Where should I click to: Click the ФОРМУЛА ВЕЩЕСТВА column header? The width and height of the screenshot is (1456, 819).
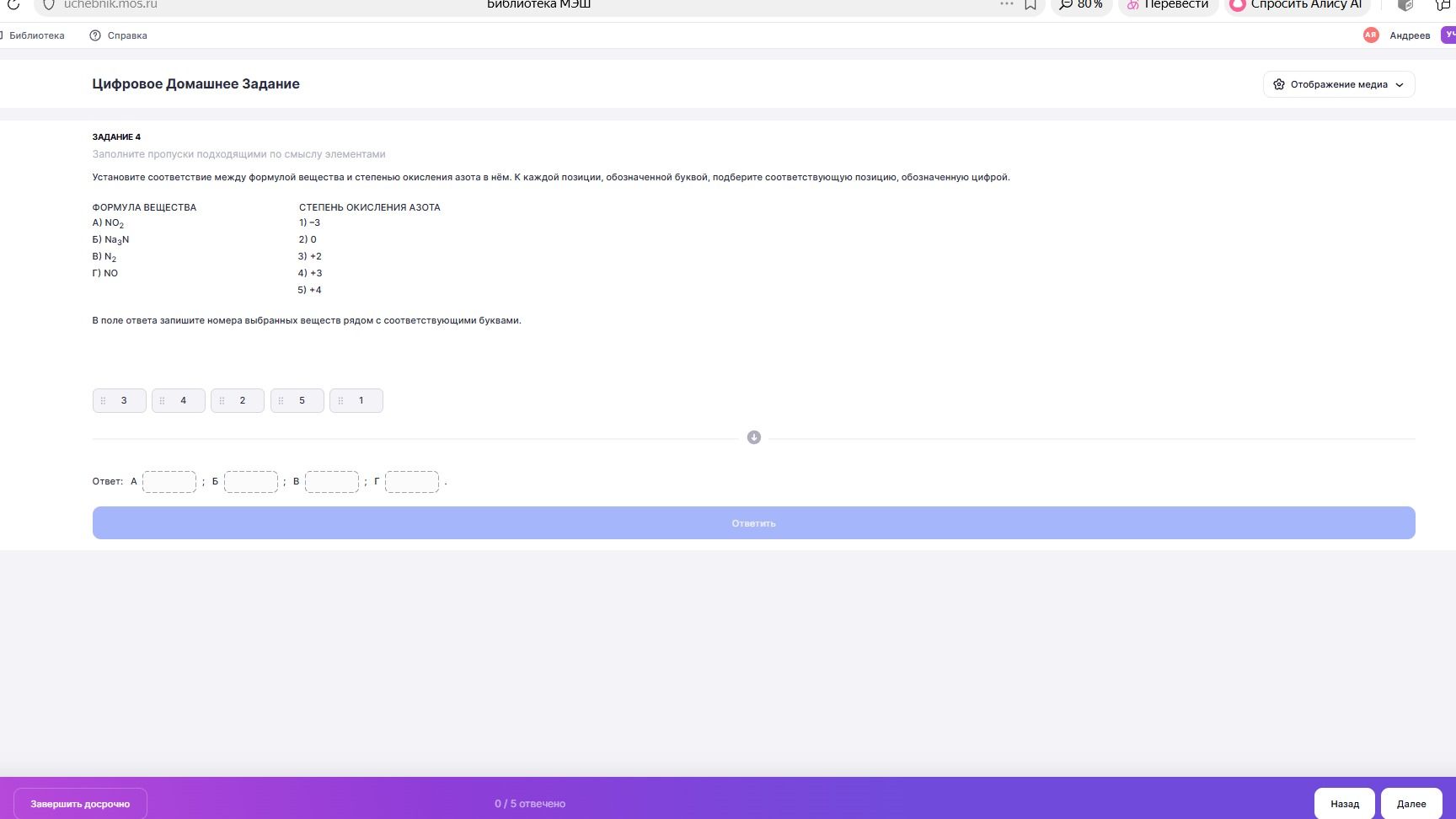click(144, 207)
